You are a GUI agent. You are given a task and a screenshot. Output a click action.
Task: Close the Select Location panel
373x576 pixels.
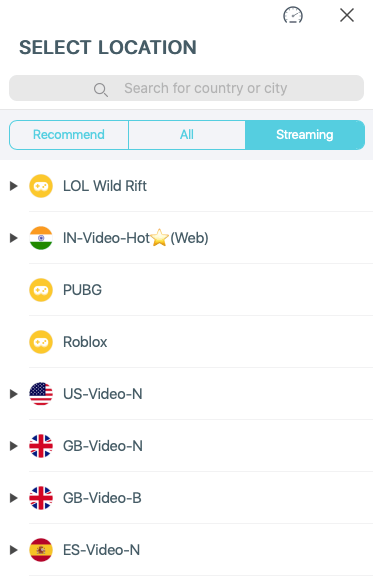(347, 15)
